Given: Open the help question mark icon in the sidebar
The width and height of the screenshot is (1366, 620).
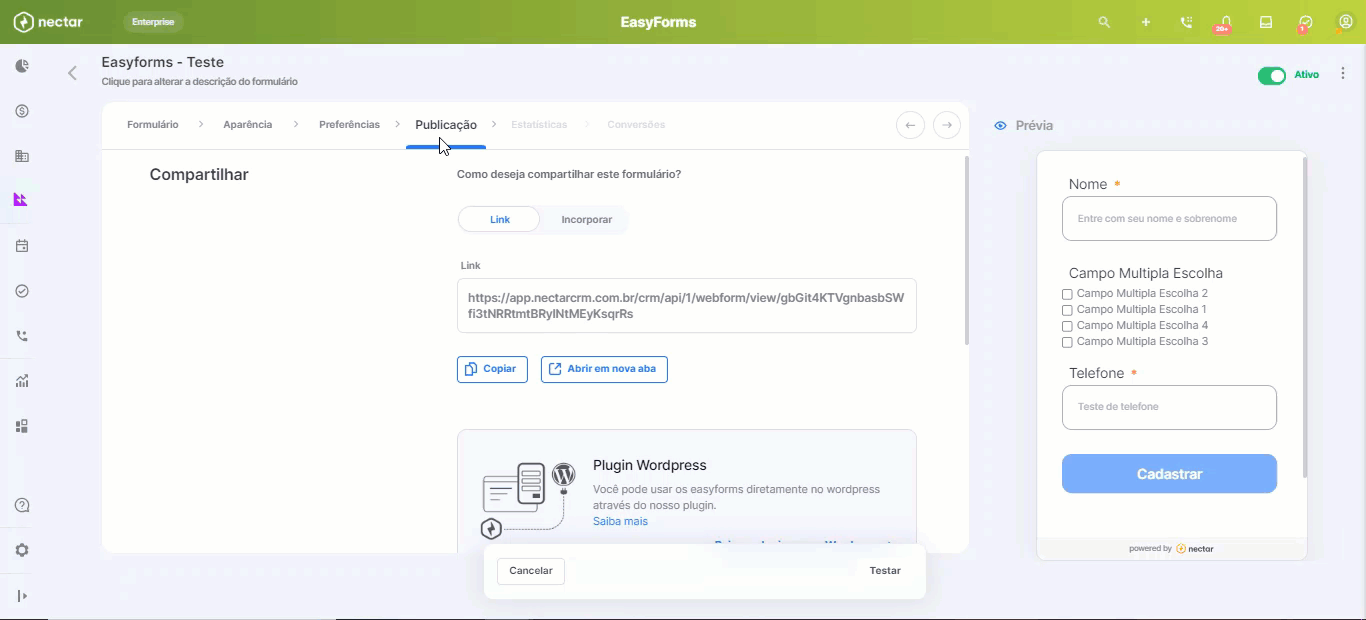Looking at the screenshot, I should coord(22,505).
